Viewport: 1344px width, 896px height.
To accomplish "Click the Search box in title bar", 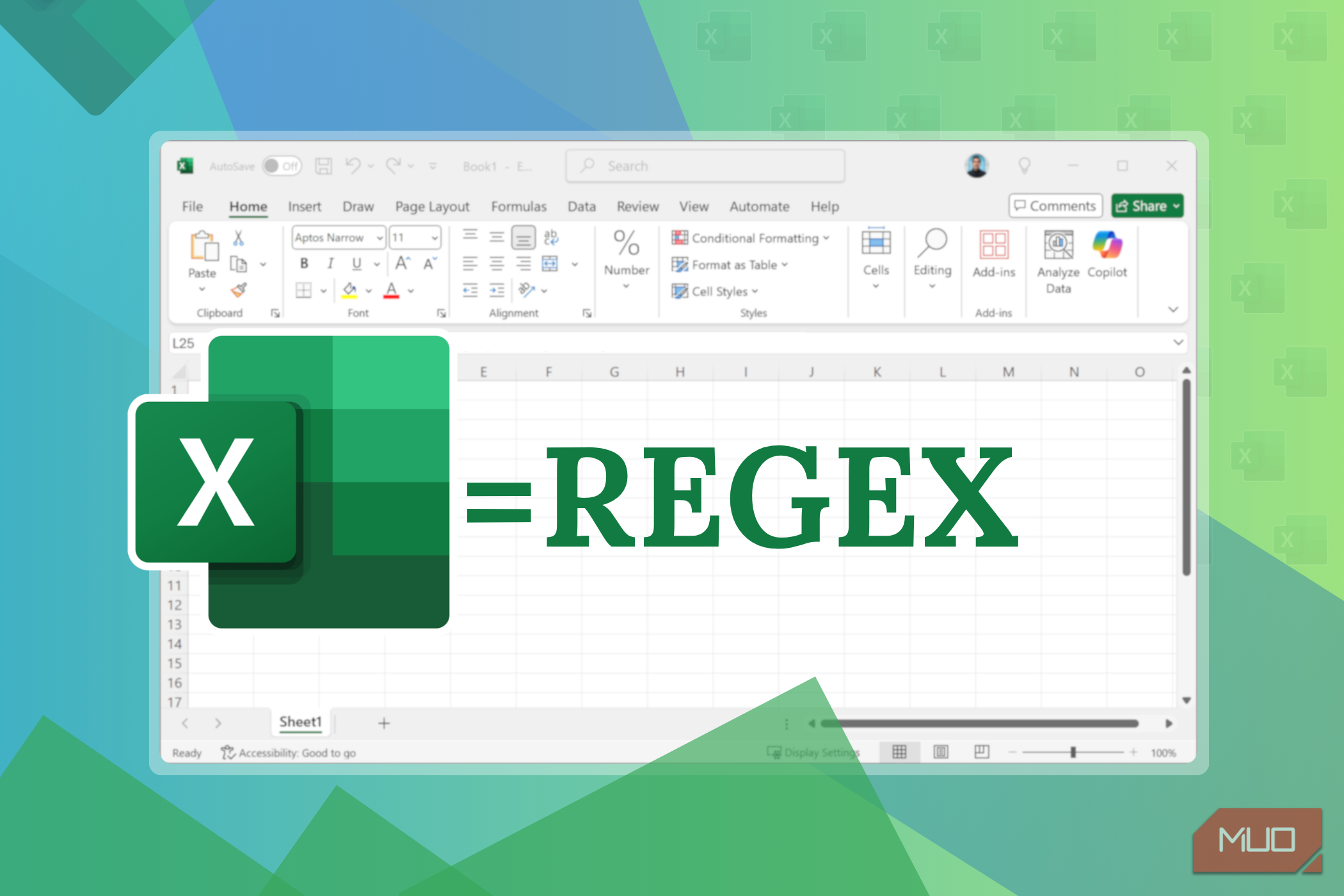I will click(705, 166).
